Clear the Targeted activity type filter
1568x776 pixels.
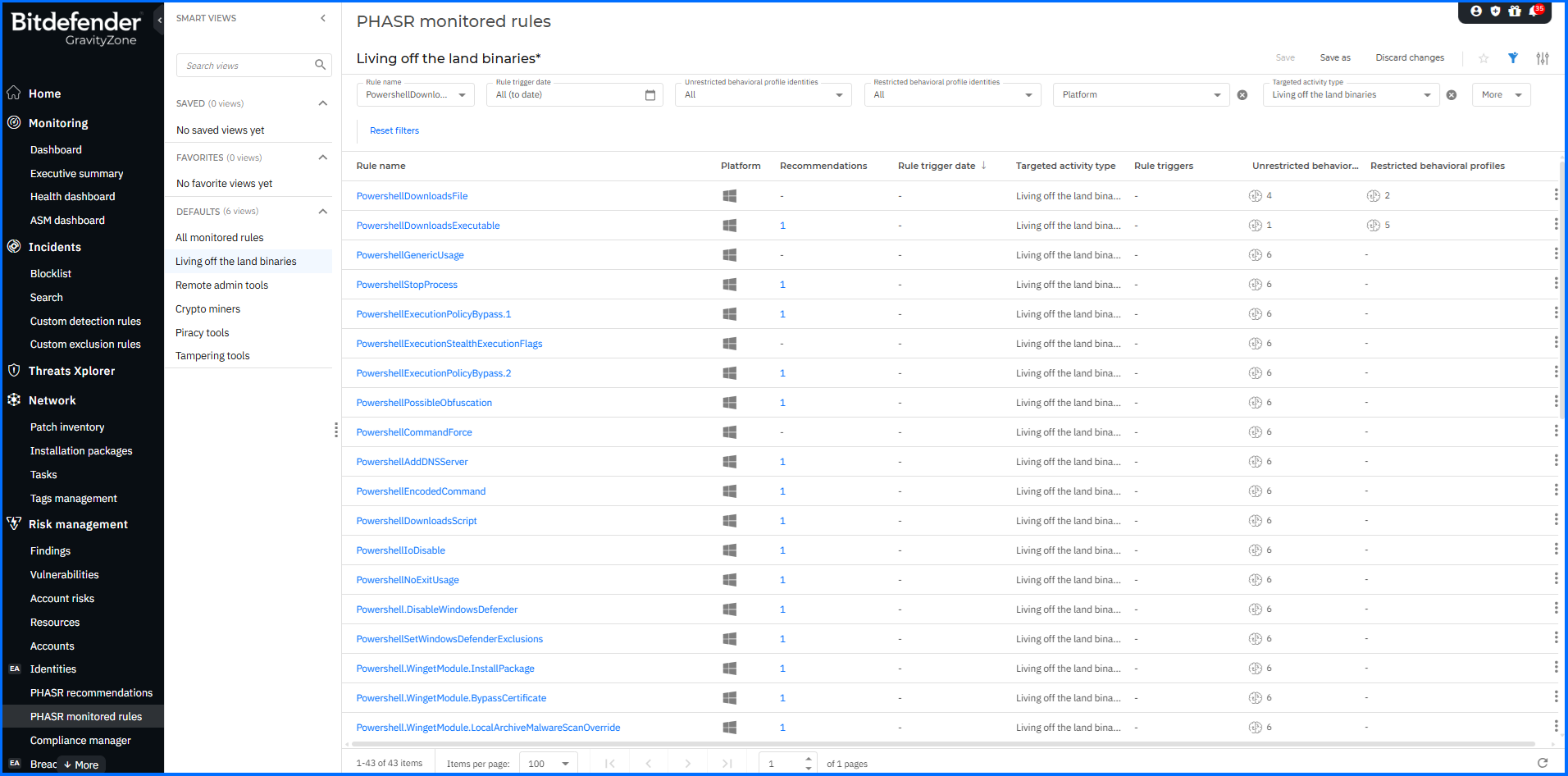[1452, 95]
